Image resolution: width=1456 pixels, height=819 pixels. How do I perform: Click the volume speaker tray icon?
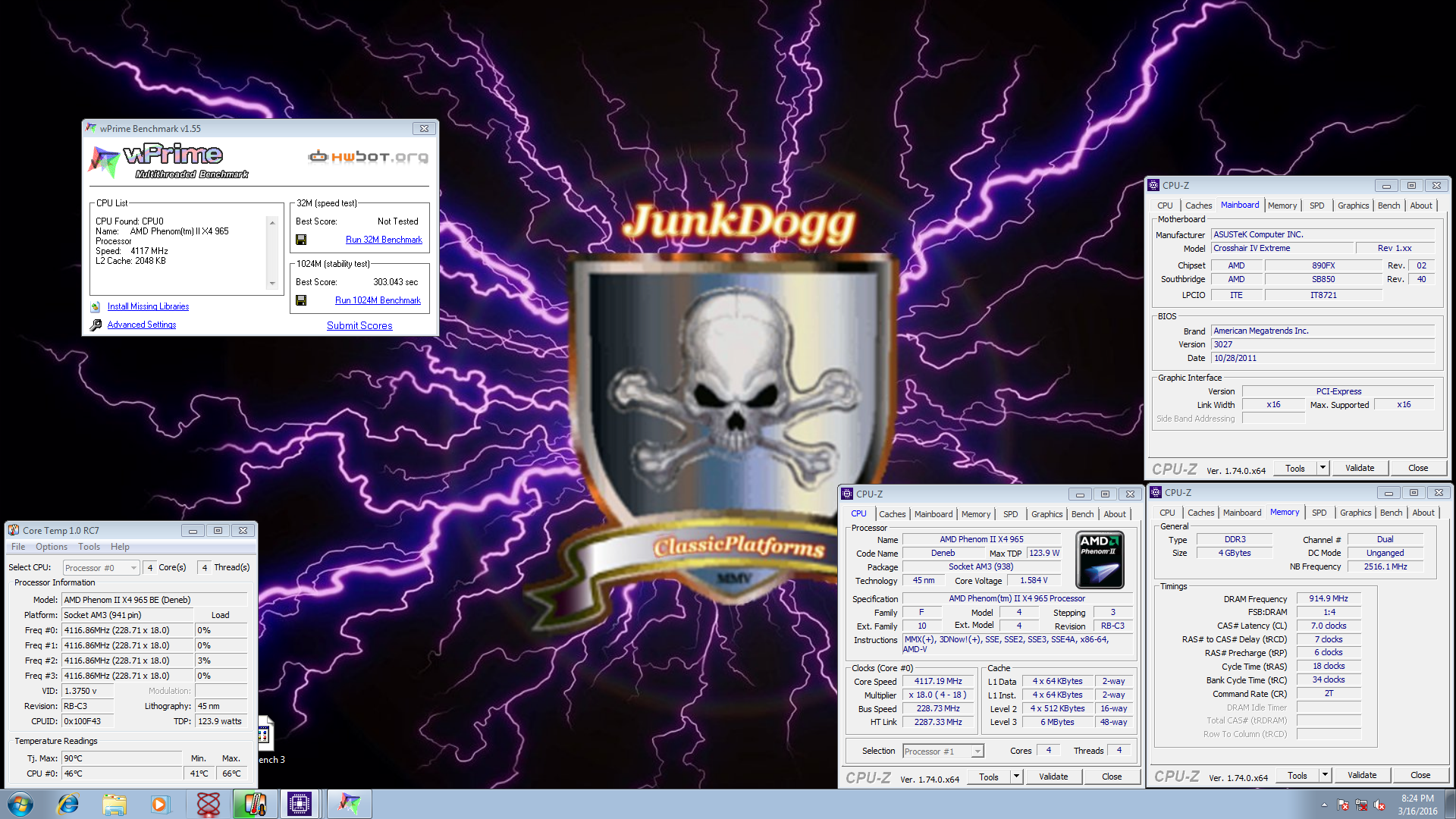point(1379,805)
